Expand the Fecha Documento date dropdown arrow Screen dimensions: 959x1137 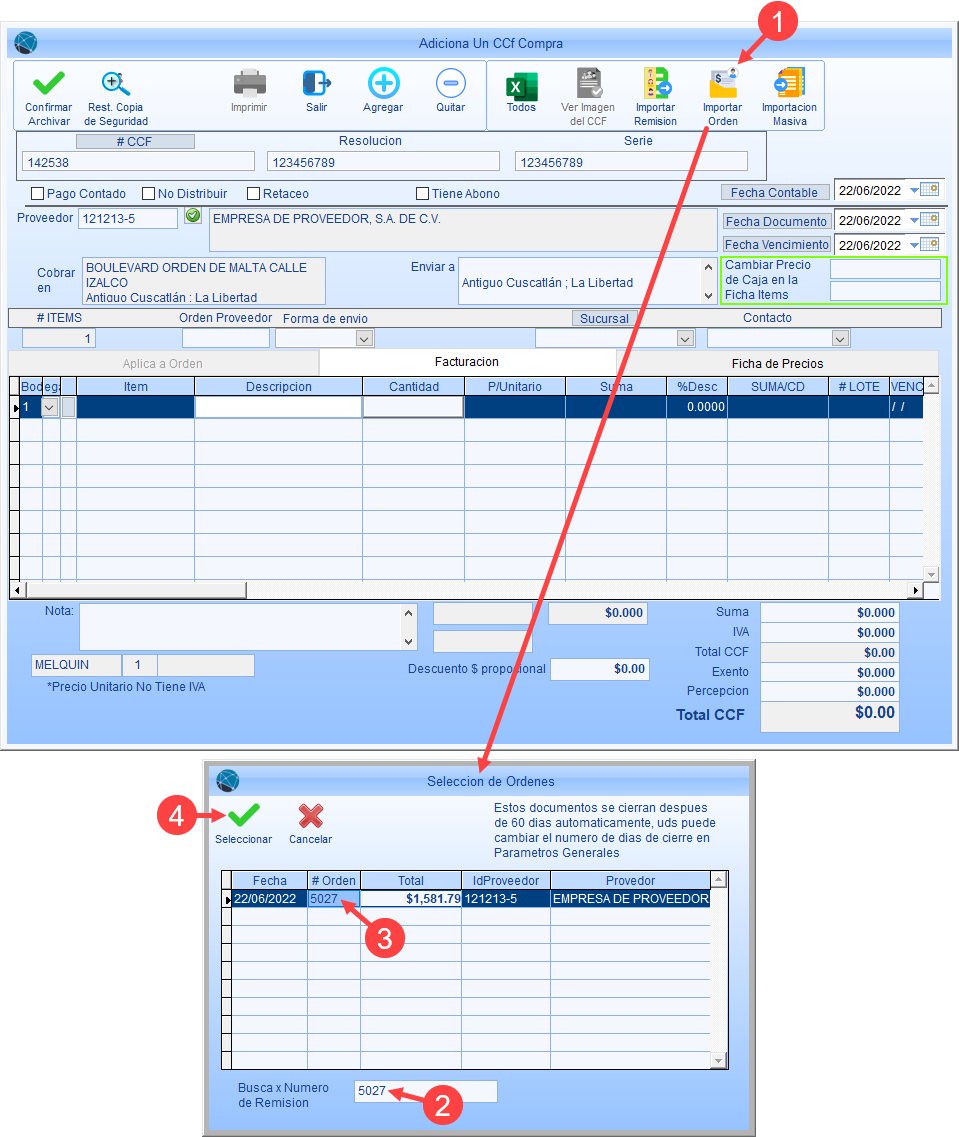(x=914, y=220)
